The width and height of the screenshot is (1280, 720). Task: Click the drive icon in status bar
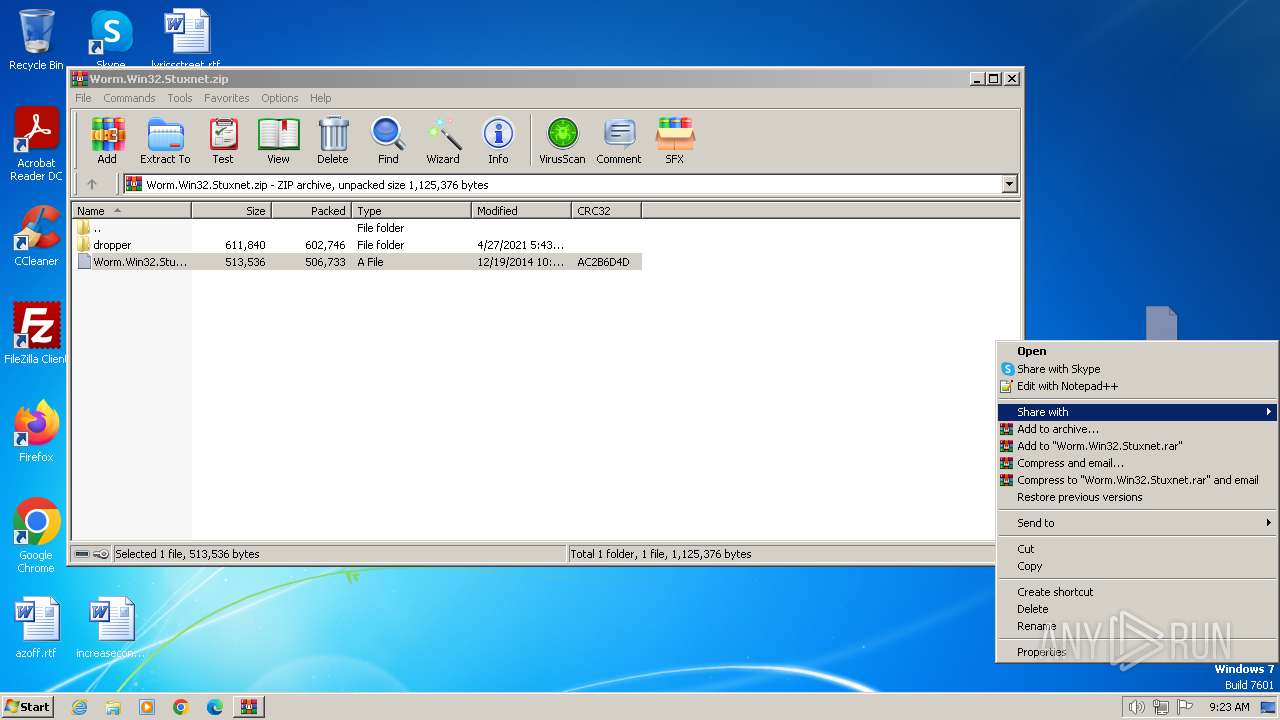(x=82, y=554)
